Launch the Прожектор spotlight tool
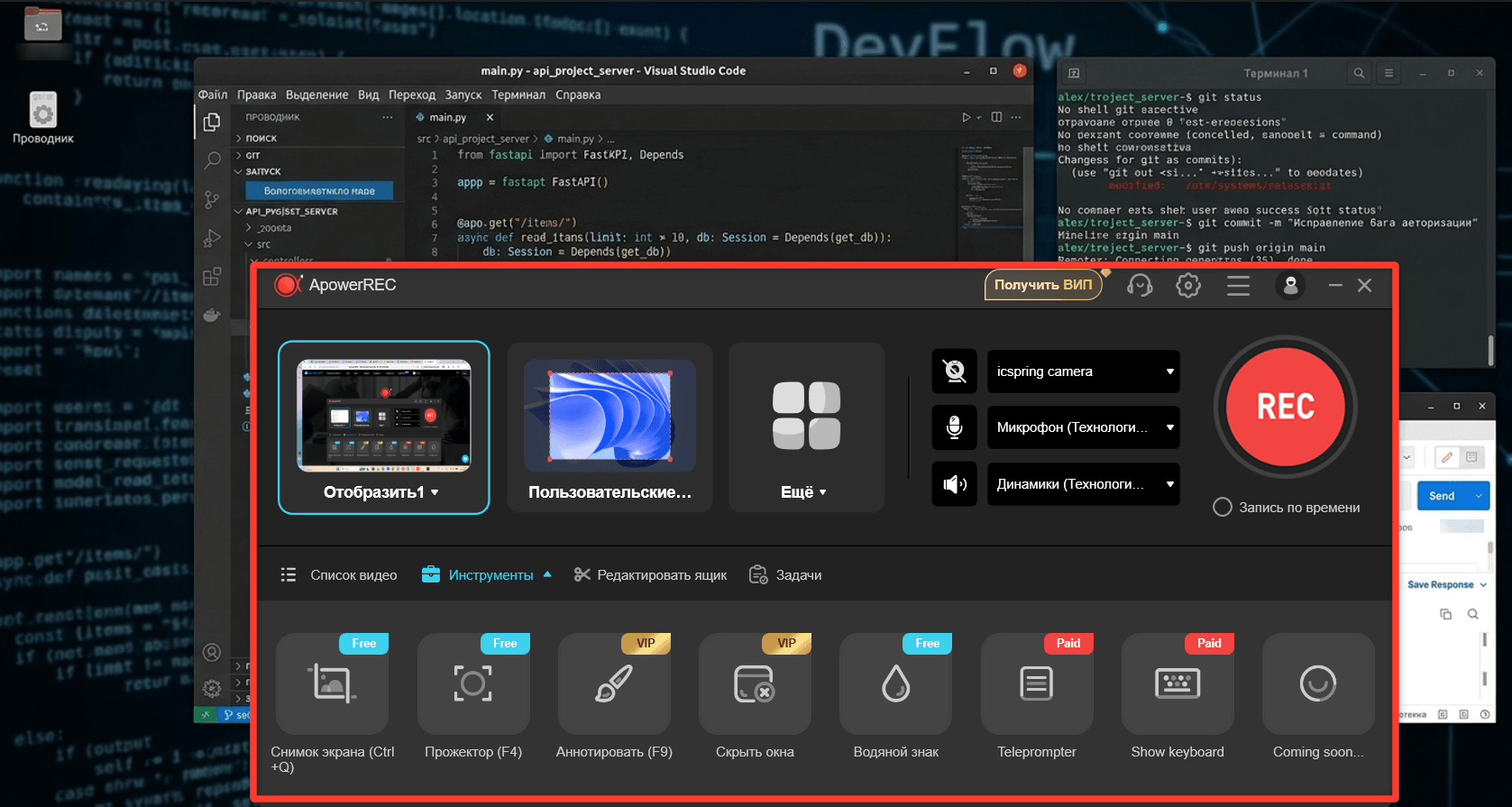This screenshot has height=807, width=1512. coord(473,684)
